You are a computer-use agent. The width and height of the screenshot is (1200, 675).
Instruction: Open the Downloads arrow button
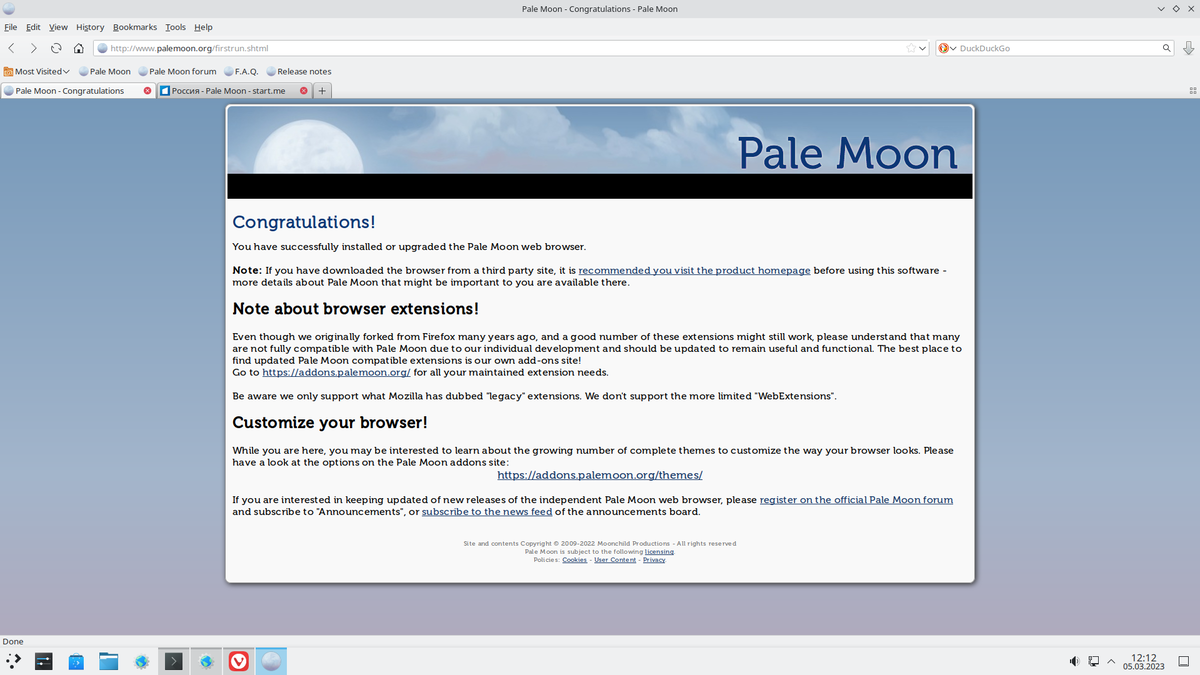(x=1188, y=48)
